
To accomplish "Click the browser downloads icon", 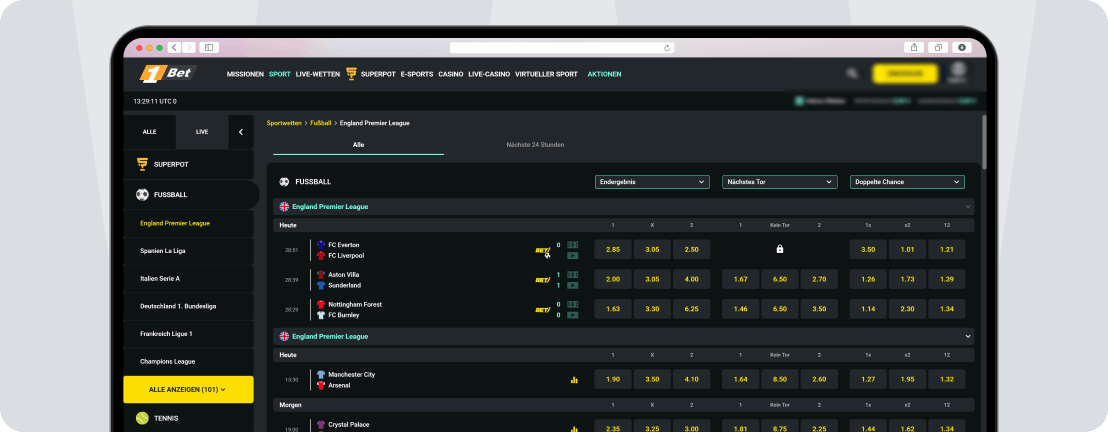I will pyautogui.click(x=962, y=47).
